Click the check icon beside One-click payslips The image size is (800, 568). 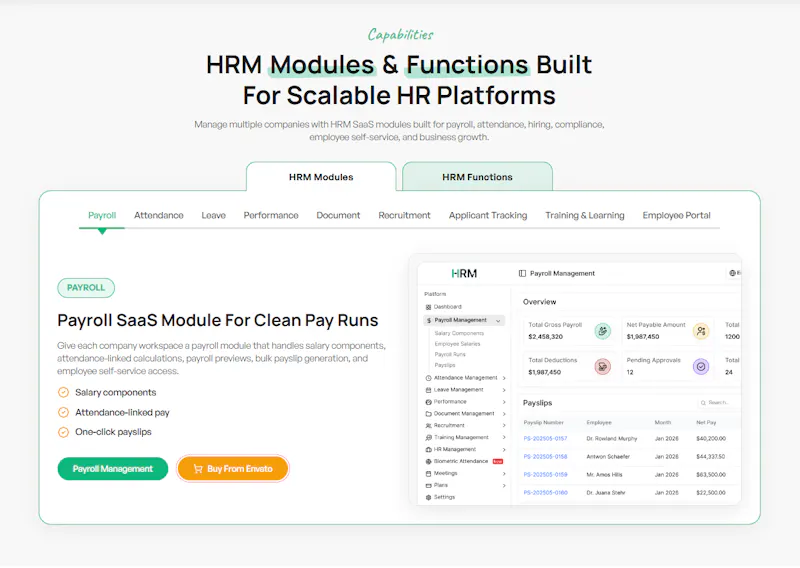[x=63, y=432]
